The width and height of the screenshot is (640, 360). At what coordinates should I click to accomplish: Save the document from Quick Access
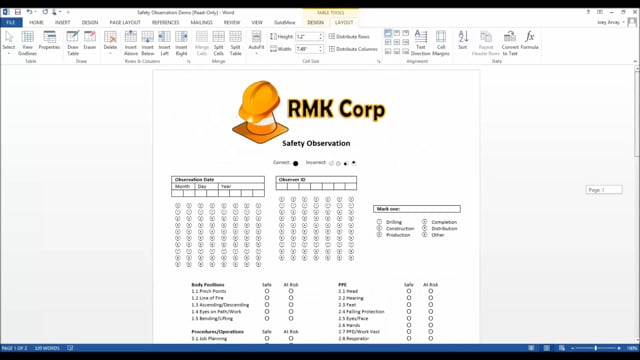tap(18, 12)
